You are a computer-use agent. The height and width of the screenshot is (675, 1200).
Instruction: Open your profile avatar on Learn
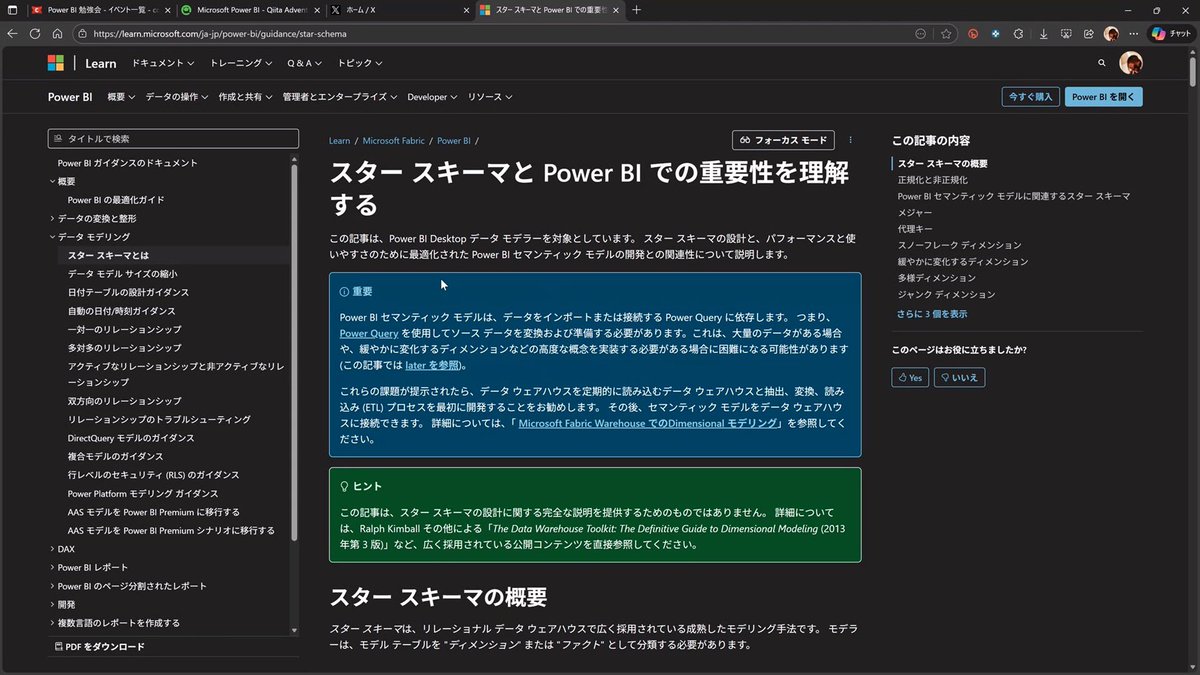[1131, 62]
